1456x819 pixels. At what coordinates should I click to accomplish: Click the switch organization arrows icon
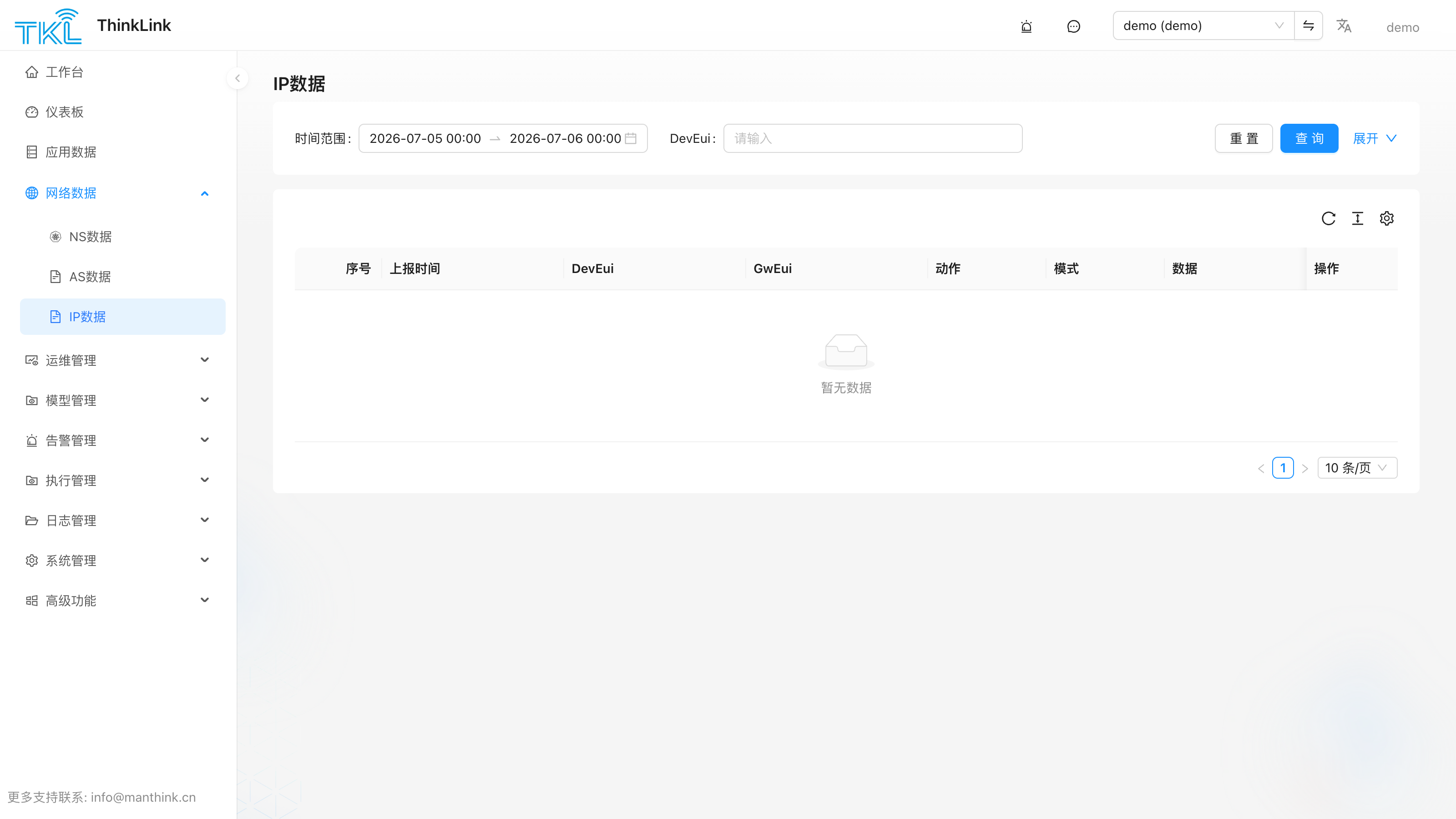tap(1309, 25)
